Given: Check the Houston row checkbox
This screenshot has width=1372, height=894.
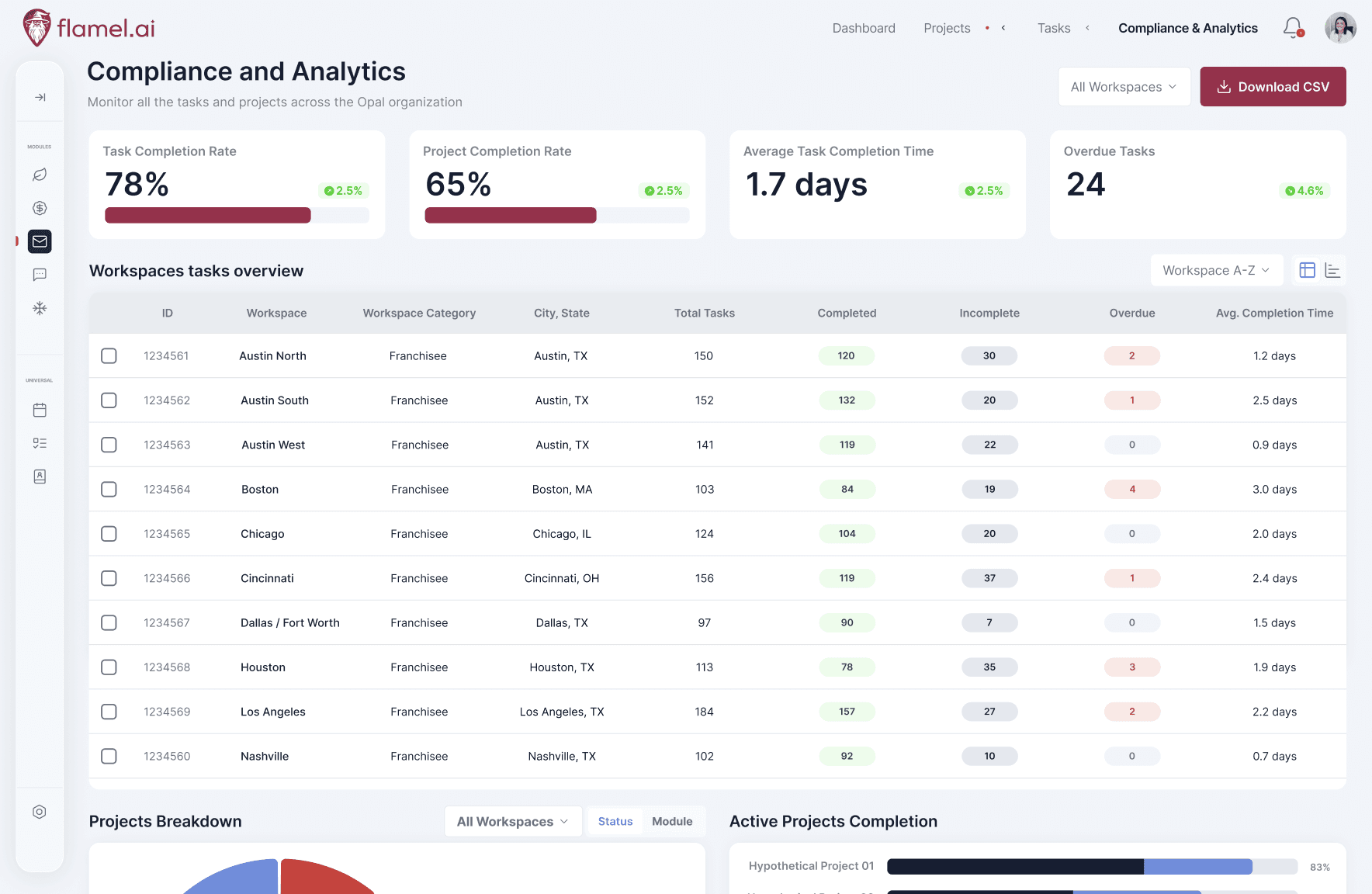Looking at the screenshot, I should tap(109, 667).
